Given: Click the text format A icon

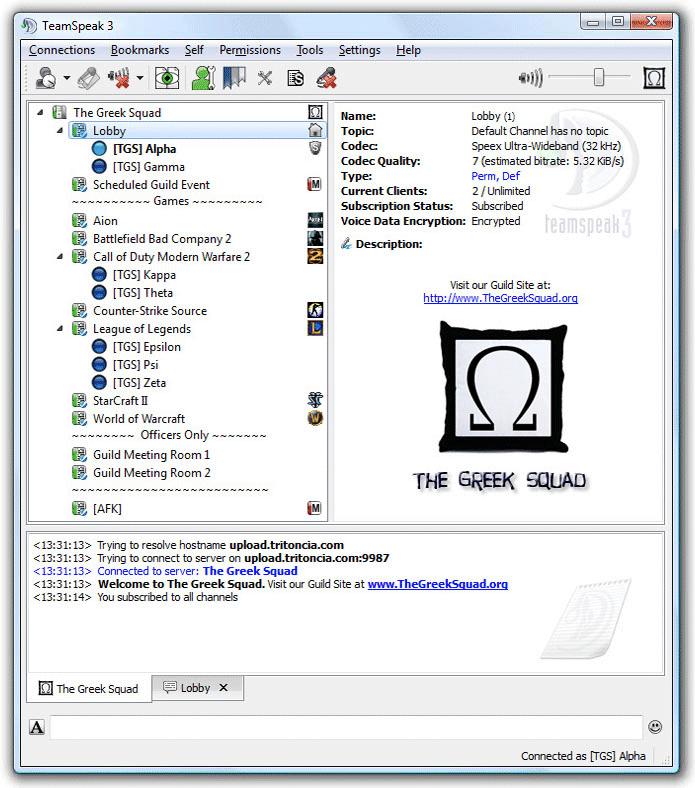Looking at the screenshot, I should coord(37,727).
